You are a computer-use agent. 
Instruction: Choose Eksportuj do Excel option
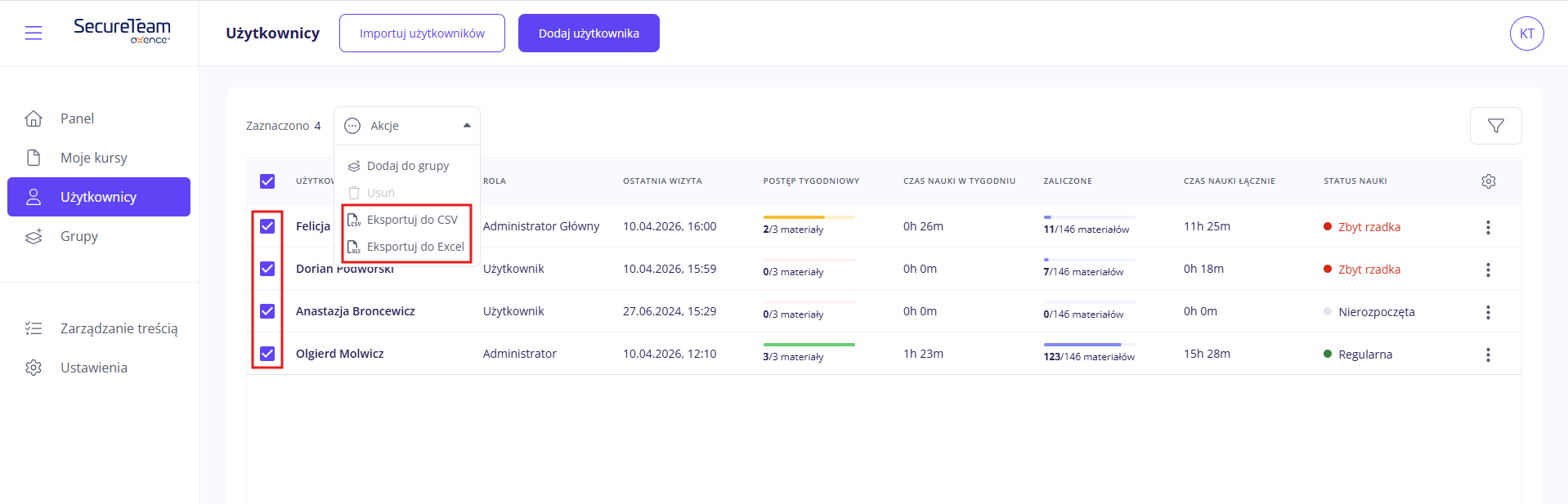(x=414, y=247)
